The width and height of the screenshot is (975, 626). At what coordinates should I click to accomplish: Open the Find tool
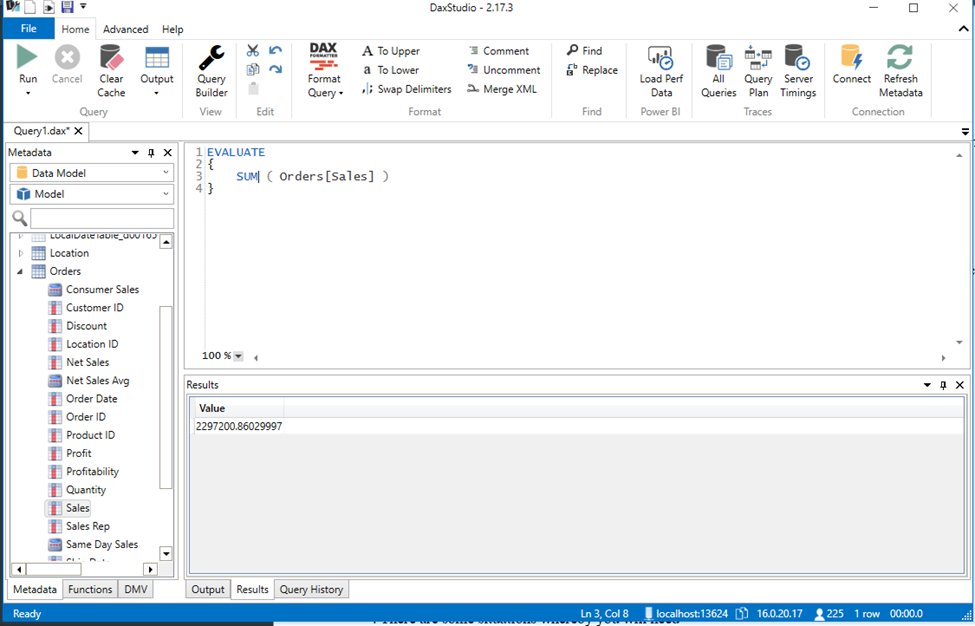pos(585,50)
